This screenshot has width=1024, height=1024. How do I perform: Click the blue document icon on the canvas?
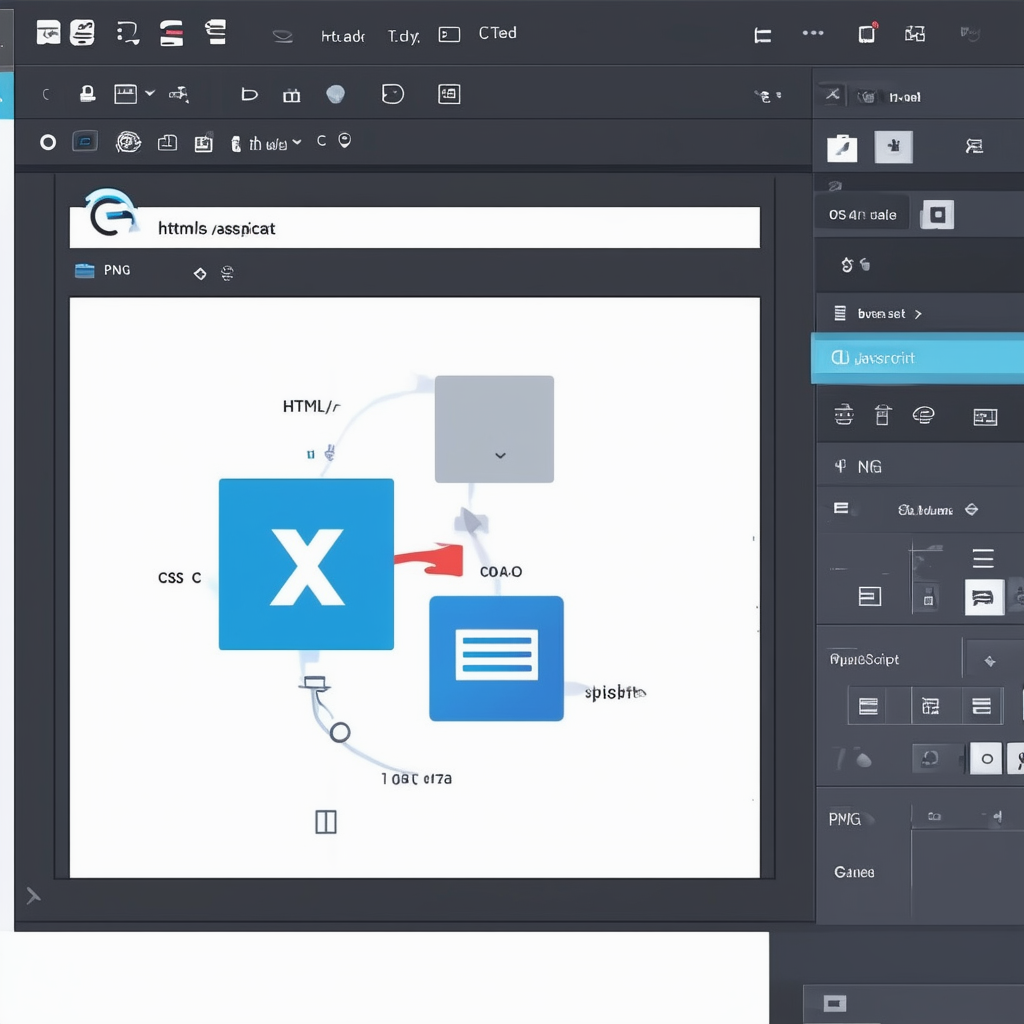pos(496,658)
